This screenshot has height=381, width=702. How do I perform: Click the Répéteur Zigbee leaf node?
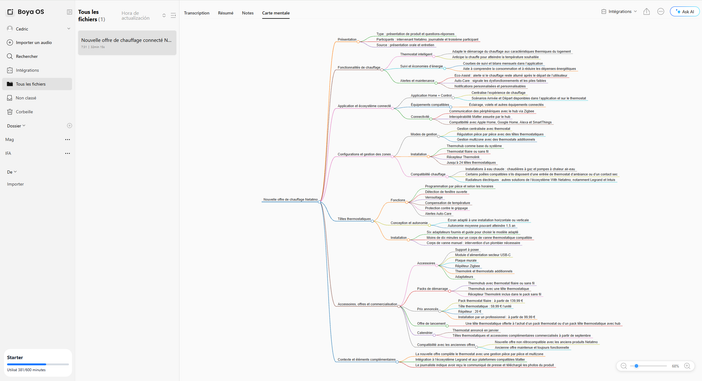click(x=467, y=266)
